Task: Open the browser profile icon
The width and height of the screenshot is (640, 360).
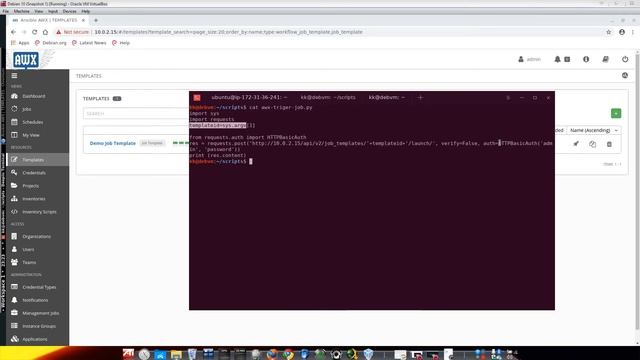Action: point(622,32)
